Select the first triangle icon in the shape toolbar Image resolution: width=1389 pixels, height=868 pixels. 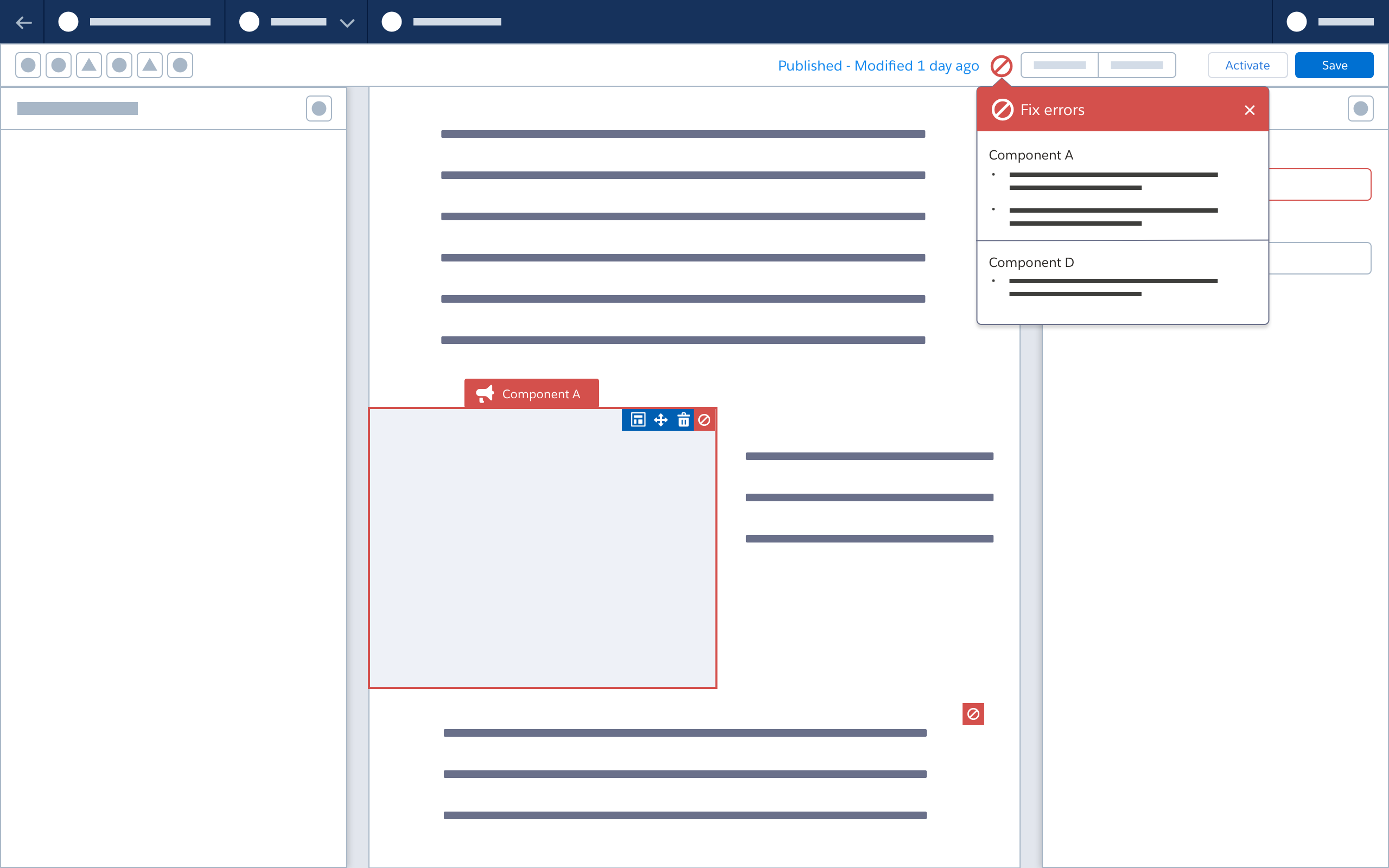pyautogui.click(x=88, y=65)
